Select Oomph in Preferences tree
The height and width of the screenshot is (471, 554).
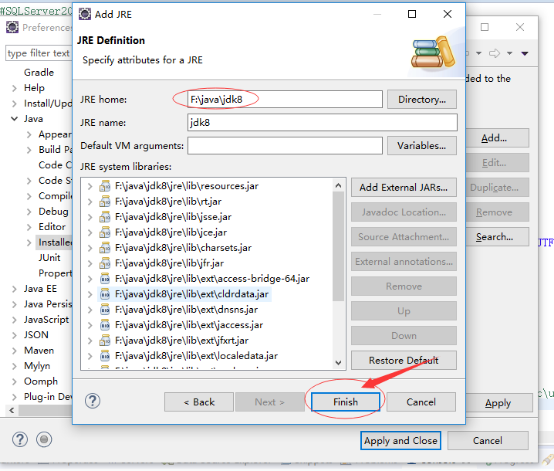pyautogui.click(x=41, y=381)
